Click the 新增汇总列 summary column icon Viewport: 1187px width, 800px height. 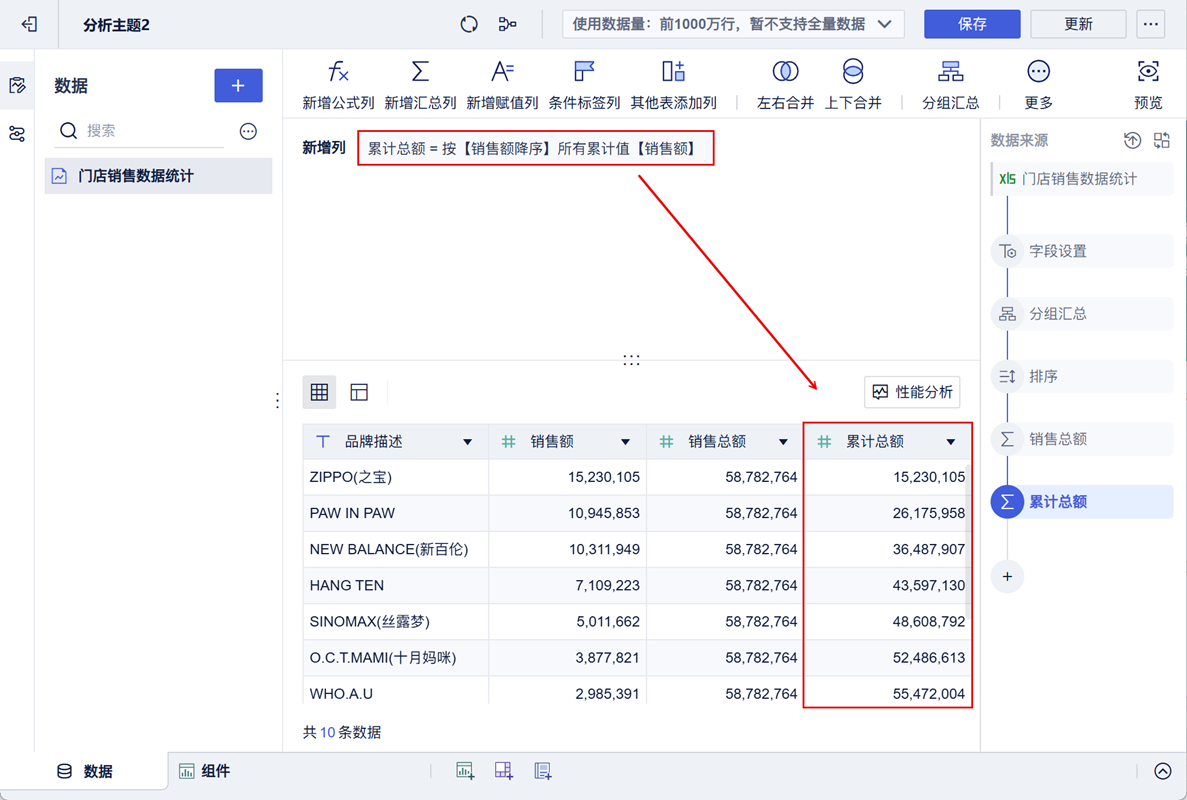pyautogui.click(x=420, y=72)
